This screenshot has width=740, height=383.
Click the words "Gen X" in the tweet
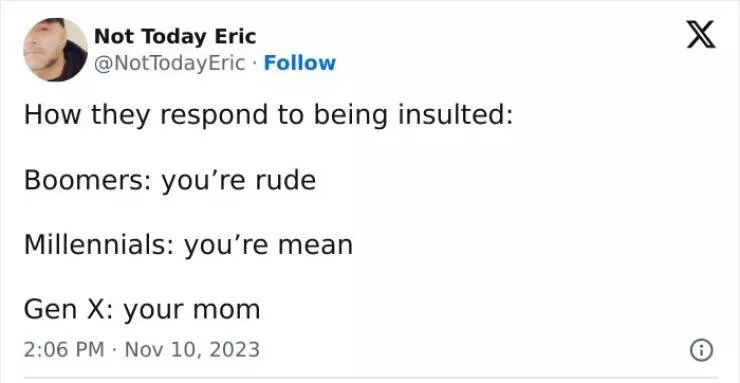(65, 309)
